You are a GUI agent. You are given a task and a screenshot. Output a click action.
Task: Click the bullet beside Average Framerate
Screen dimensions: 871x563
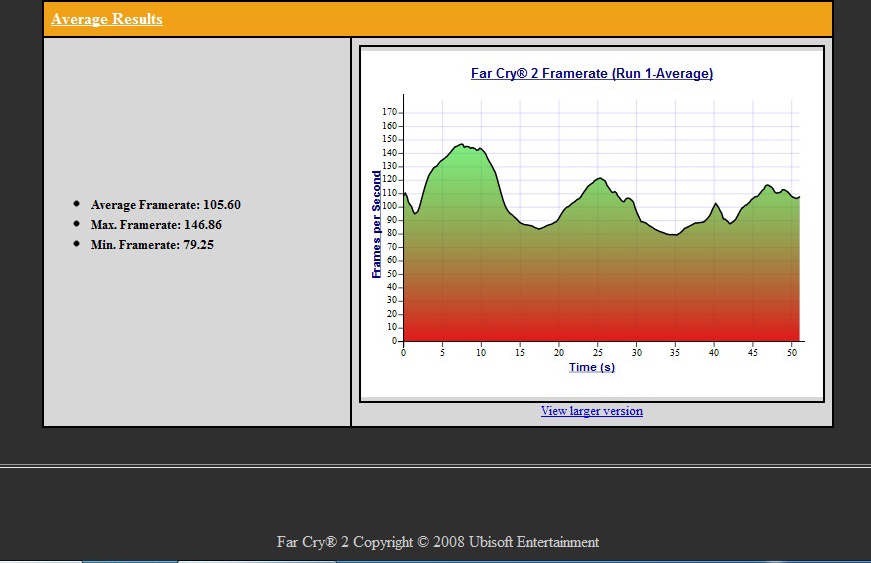tap(77, 204)
